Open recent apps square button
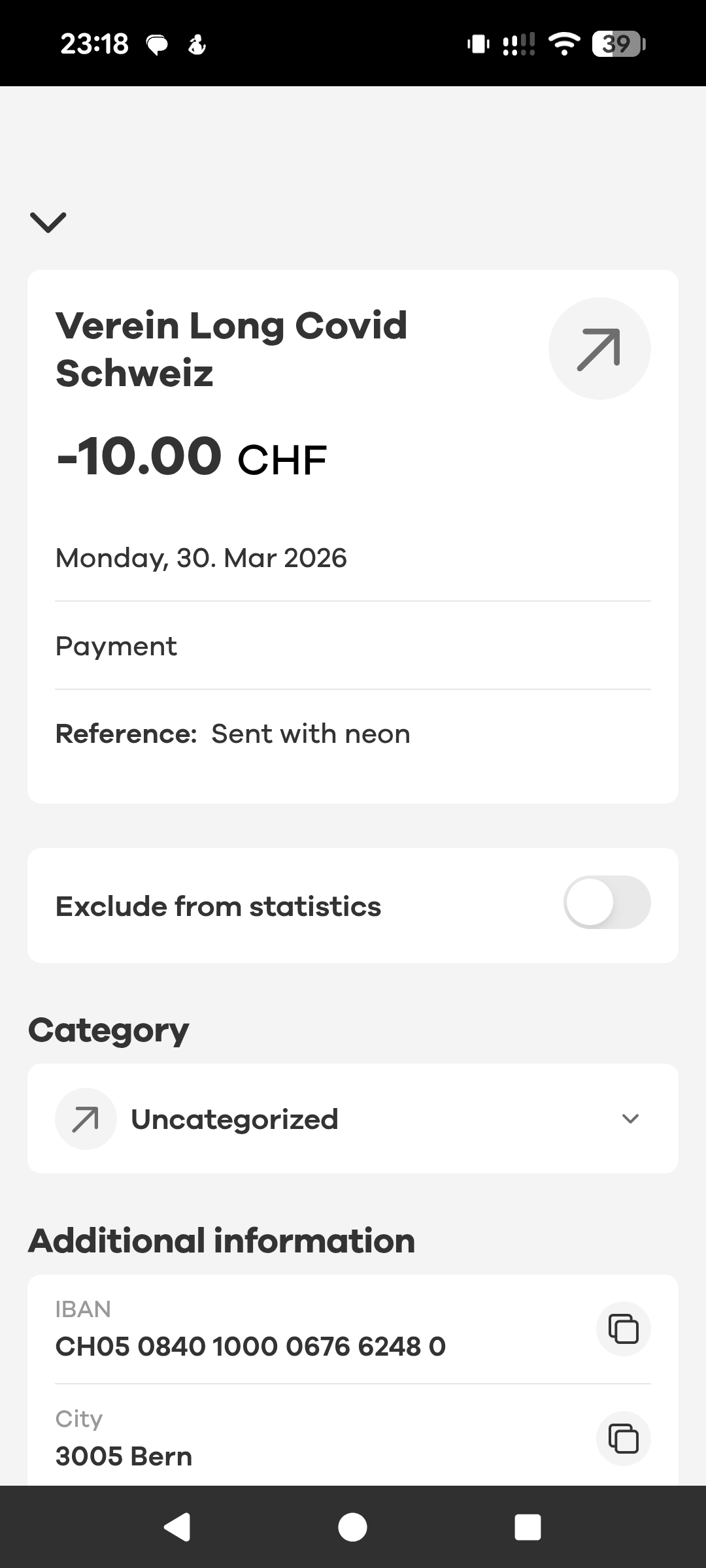 click(528, 1527)
